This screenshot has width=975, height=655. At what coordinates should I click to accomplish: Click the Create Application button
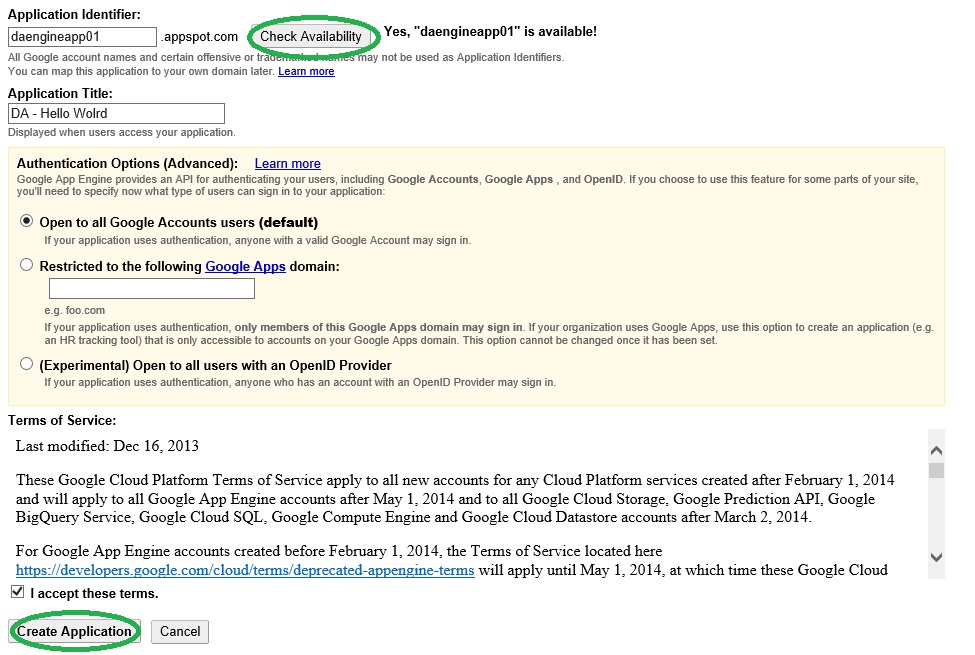pyautogui.click(x=74, y=632)
